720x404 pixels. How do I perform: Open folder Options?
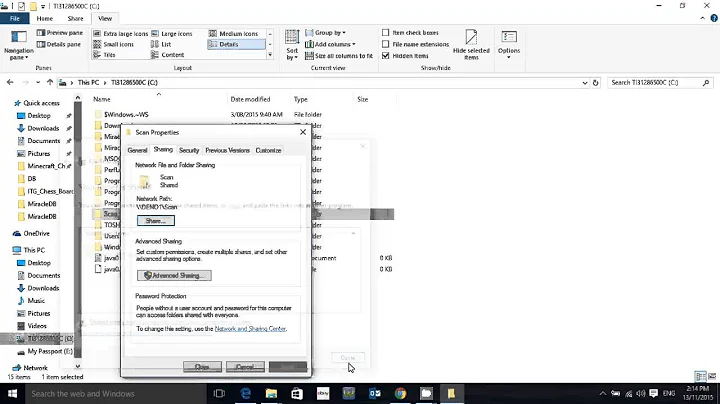[x=509, y=45]
